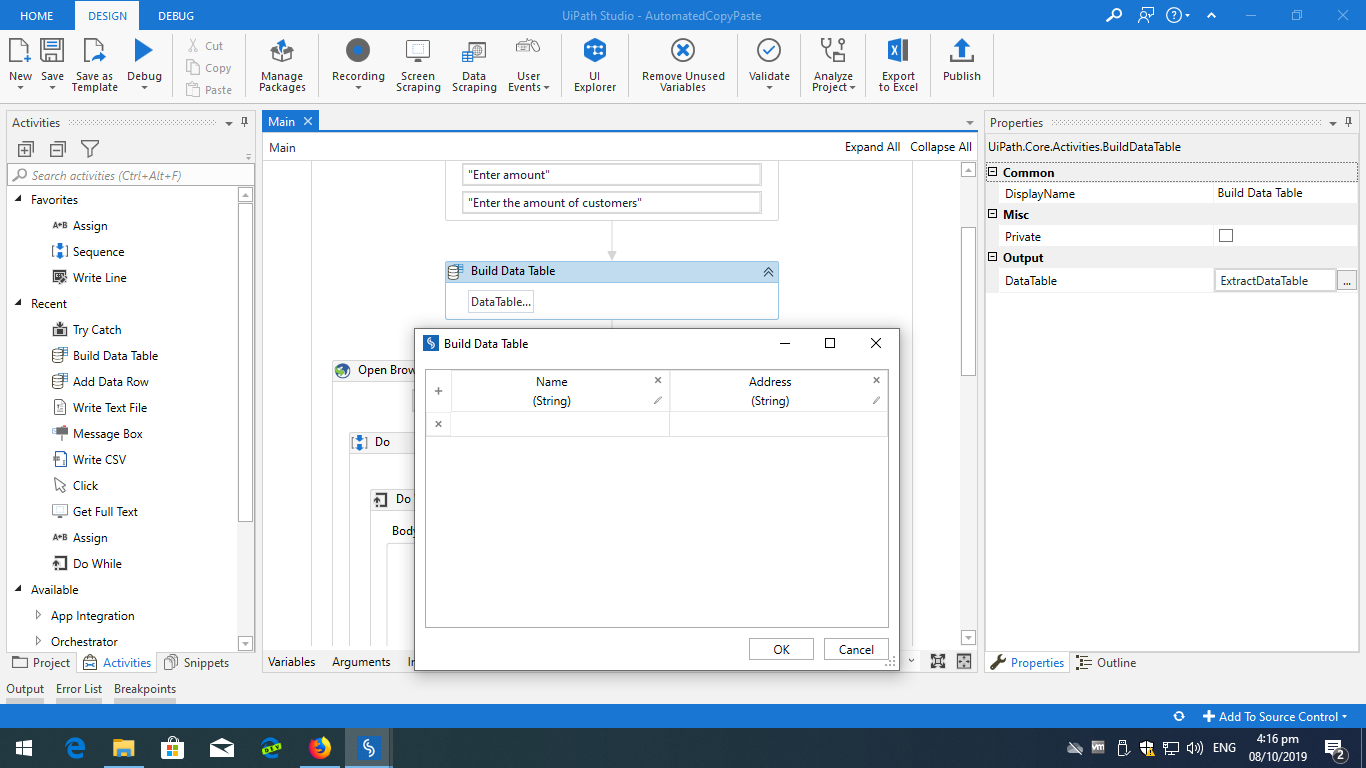Click expand-all icon in Activities panel
The height and width of the screenshot is (768, 1366).
26,149
